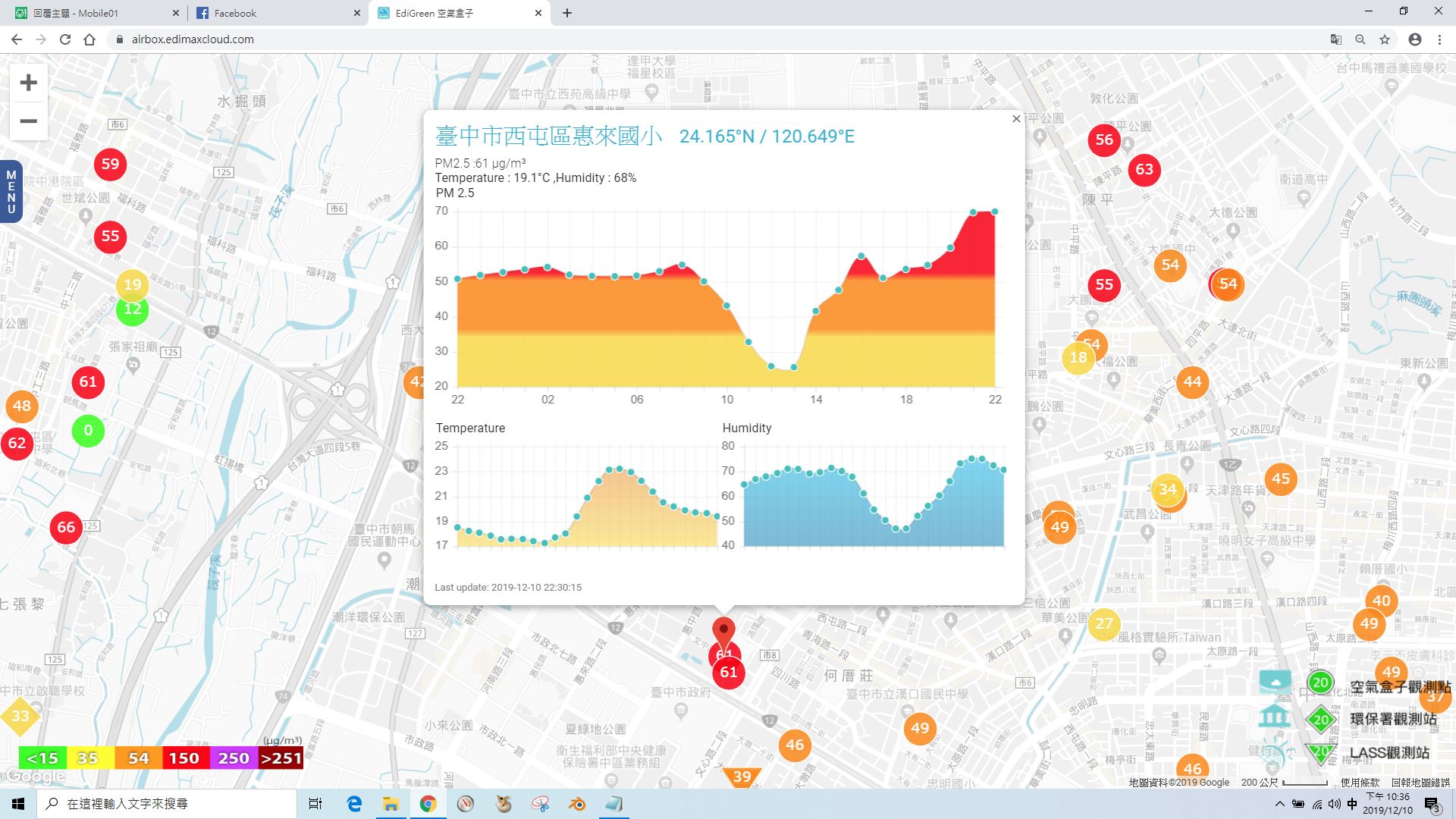
Task: Select the red 56 sensor marker
Action: point(1104,140)
